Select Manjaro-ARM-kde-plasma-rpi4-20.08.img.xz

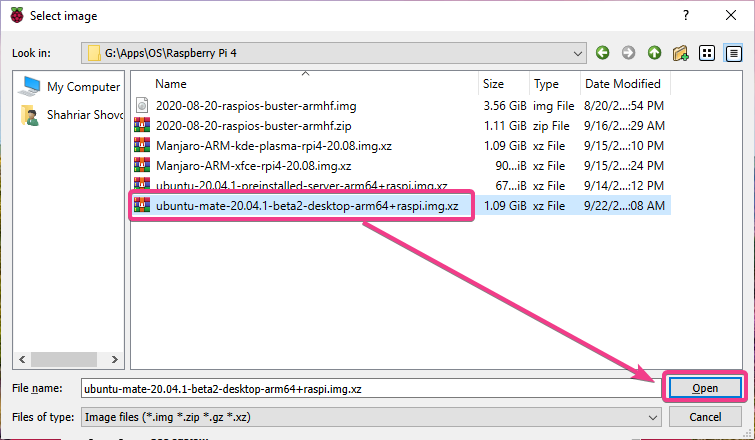pyautogui.click(x=273, y=146)
